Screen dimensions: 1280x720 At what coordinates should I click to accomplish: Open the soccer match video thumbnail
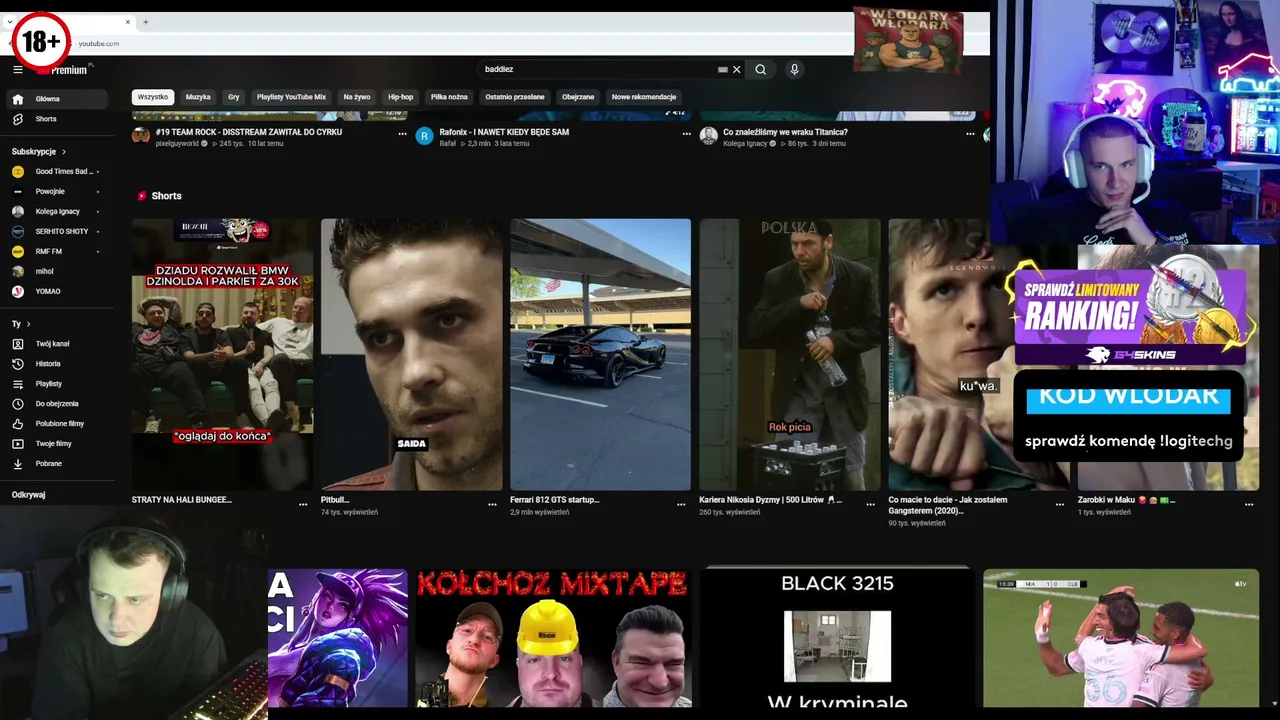1121,638
